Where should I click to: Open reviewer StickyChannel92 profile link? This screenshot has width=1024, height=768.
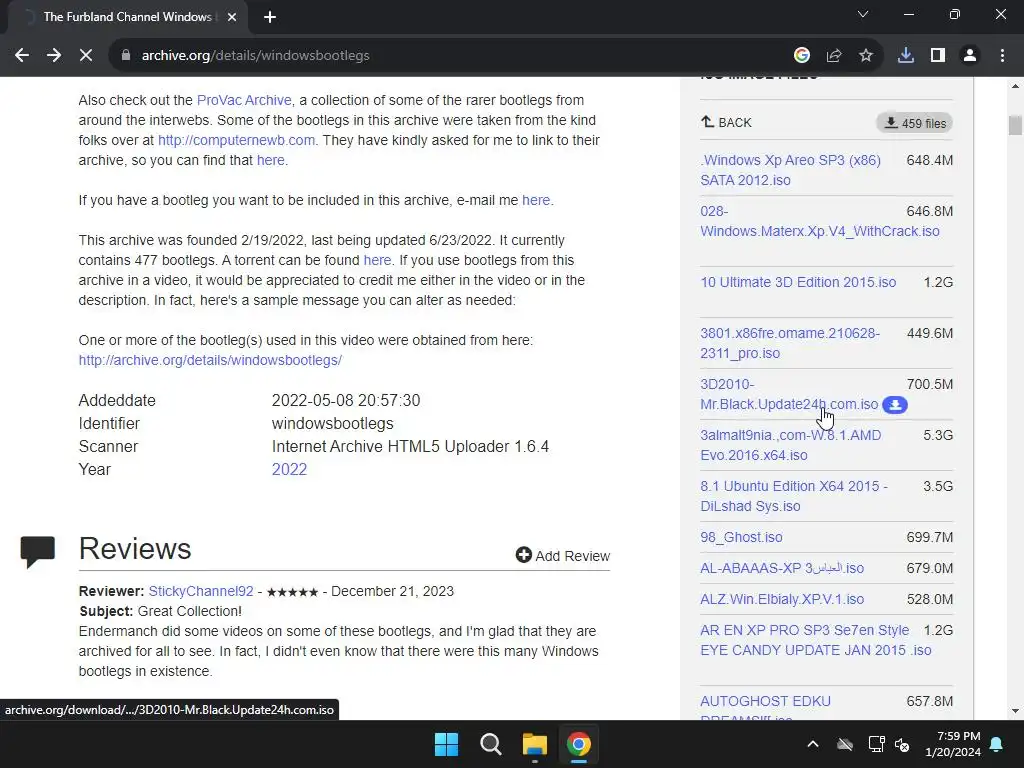(201, 591)
